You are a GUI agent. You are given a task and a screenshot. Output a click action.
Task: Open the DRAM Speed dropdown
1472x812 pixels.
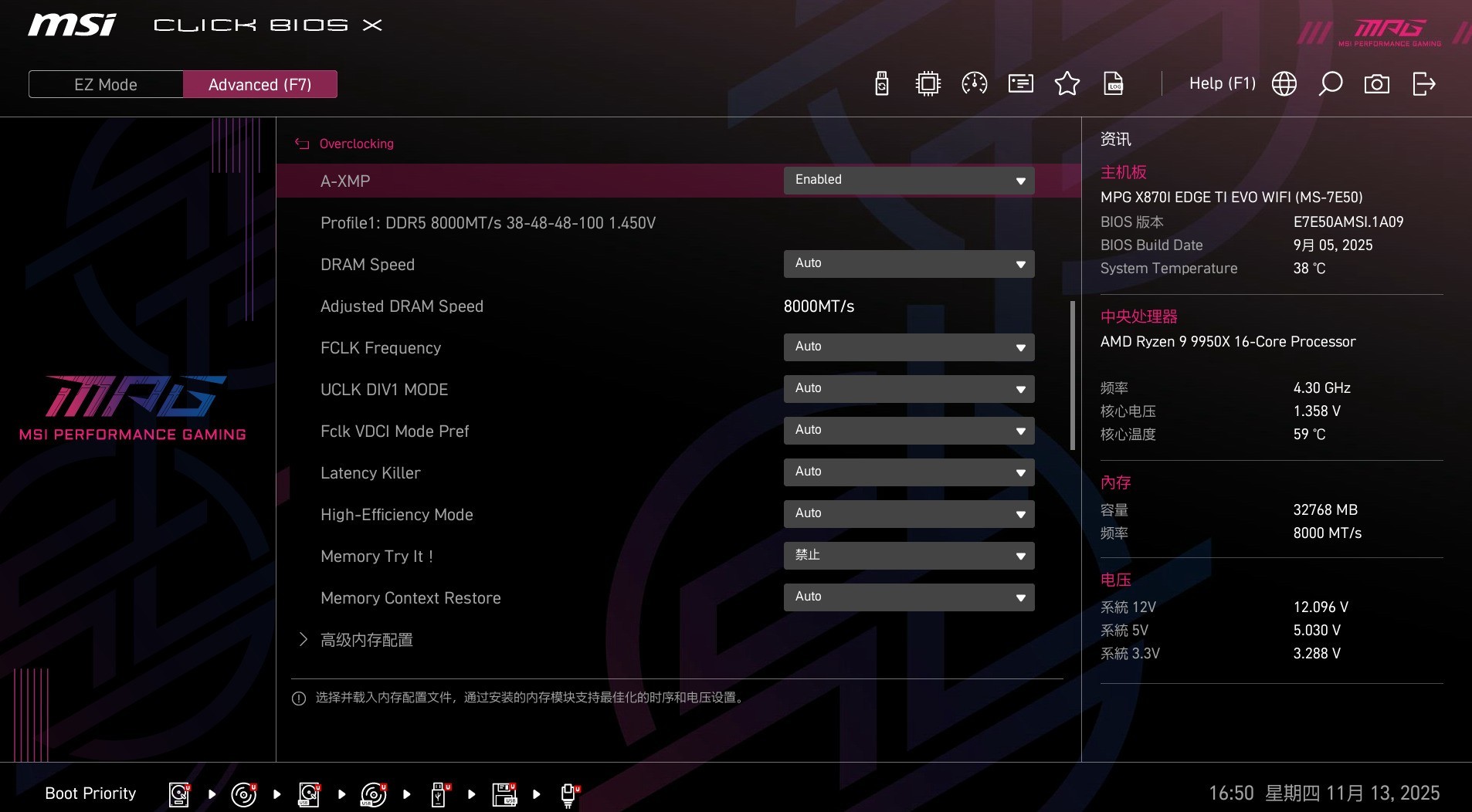[908, 263]
